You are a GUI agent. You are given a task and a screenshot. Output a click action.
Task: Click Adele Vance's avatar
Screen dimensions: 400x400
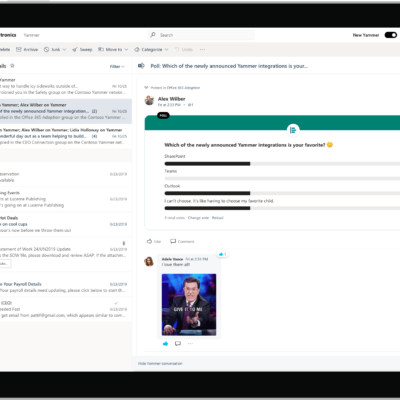[149, 261]
